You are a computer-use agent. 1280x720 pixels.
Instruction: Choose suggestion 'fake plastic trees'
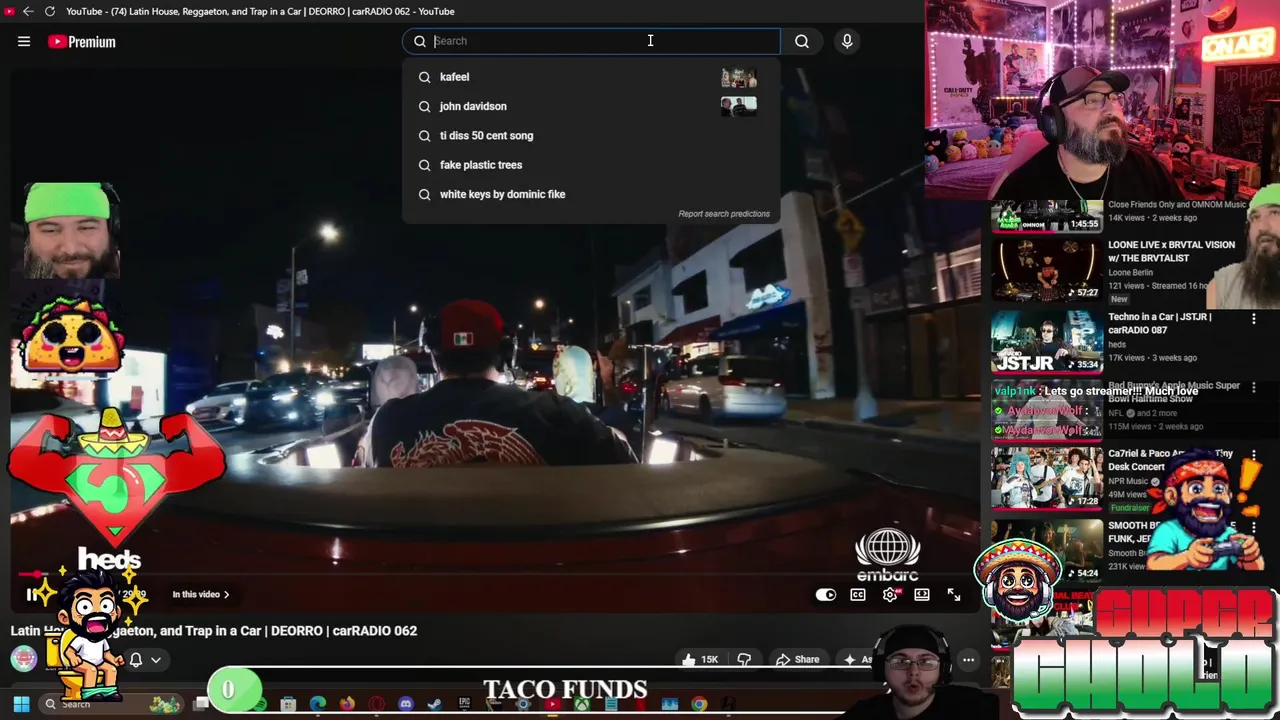point(481,165)
